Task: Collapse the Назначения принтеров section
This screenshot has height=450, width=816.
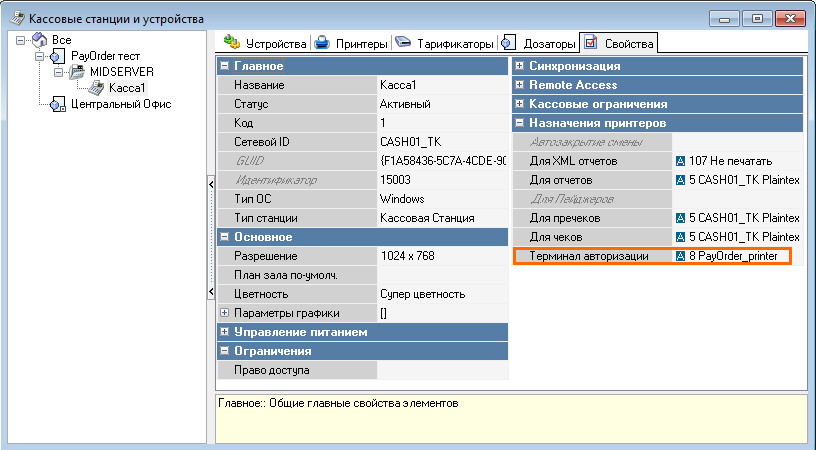Action: click(520, 123)
